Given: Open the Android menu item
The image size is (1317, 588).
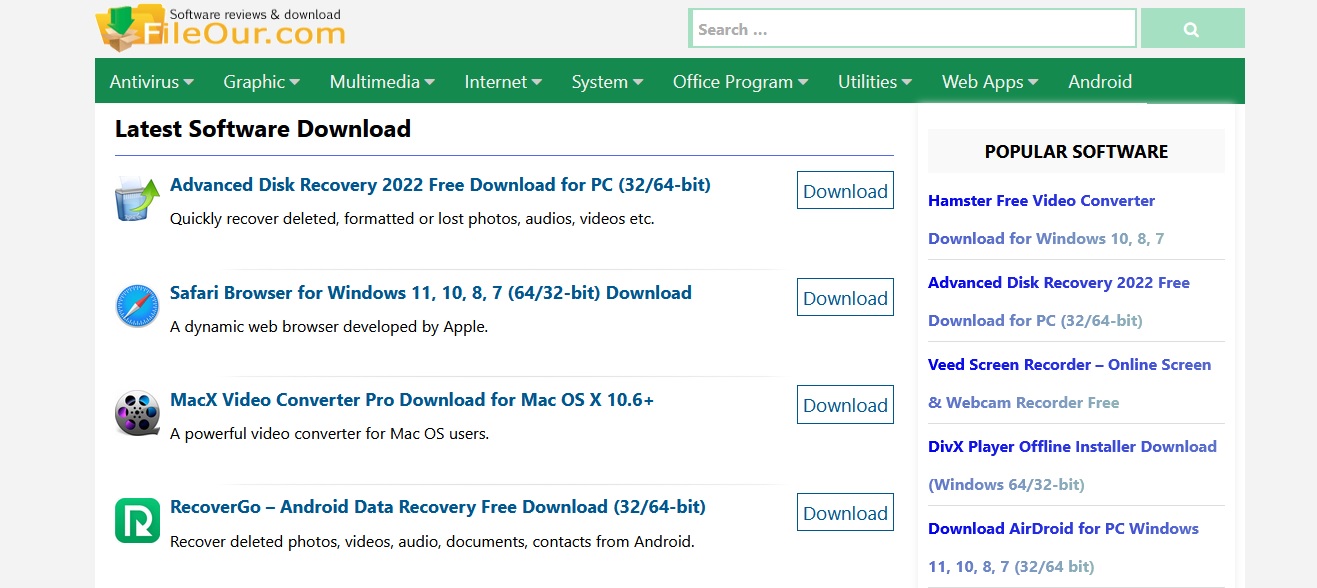Looking at the screenshot, I should tap(1100, 82).
